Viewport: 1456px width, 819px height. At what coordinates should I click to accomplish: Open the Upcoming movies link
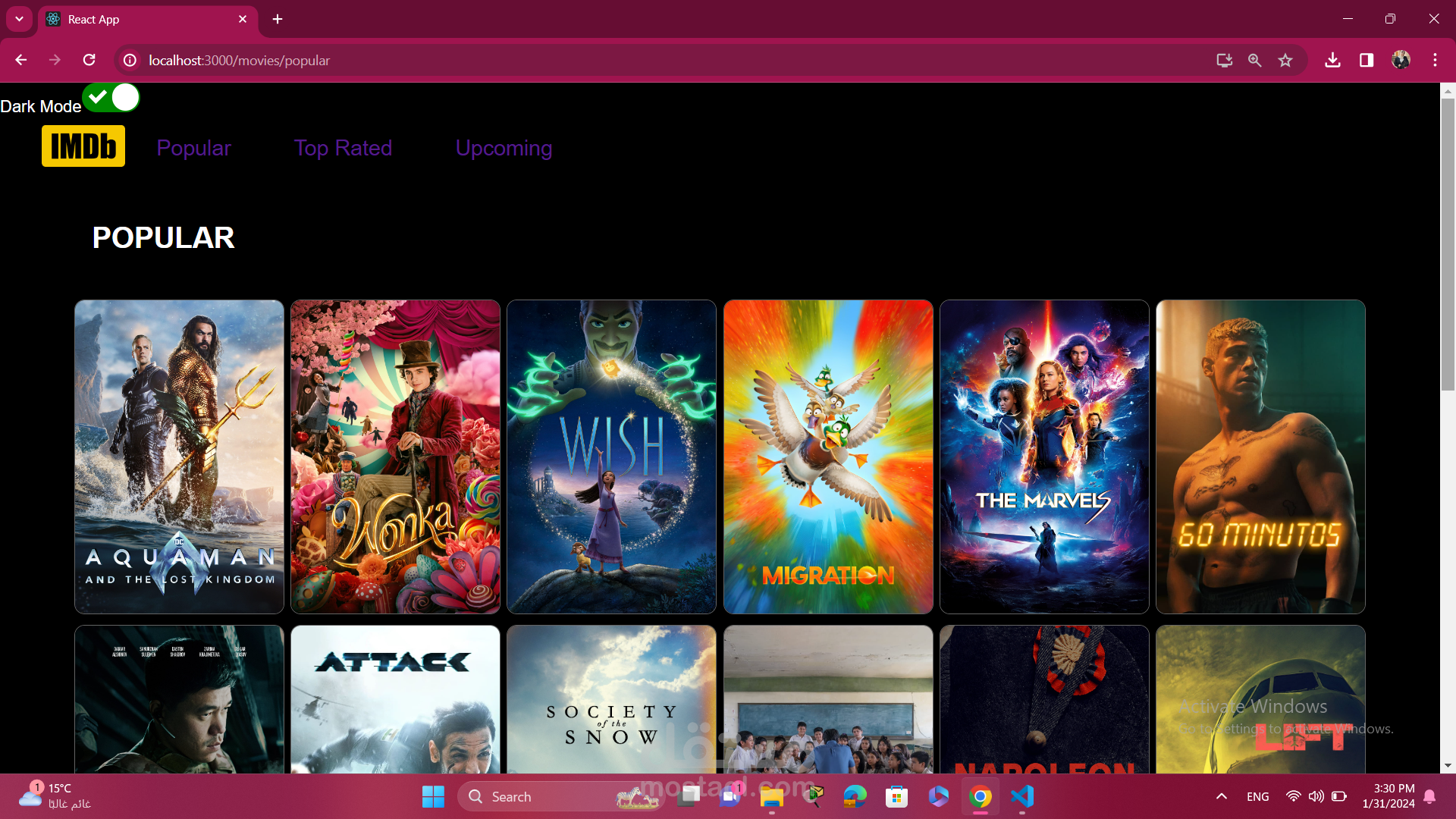click(x=504, y=148)
